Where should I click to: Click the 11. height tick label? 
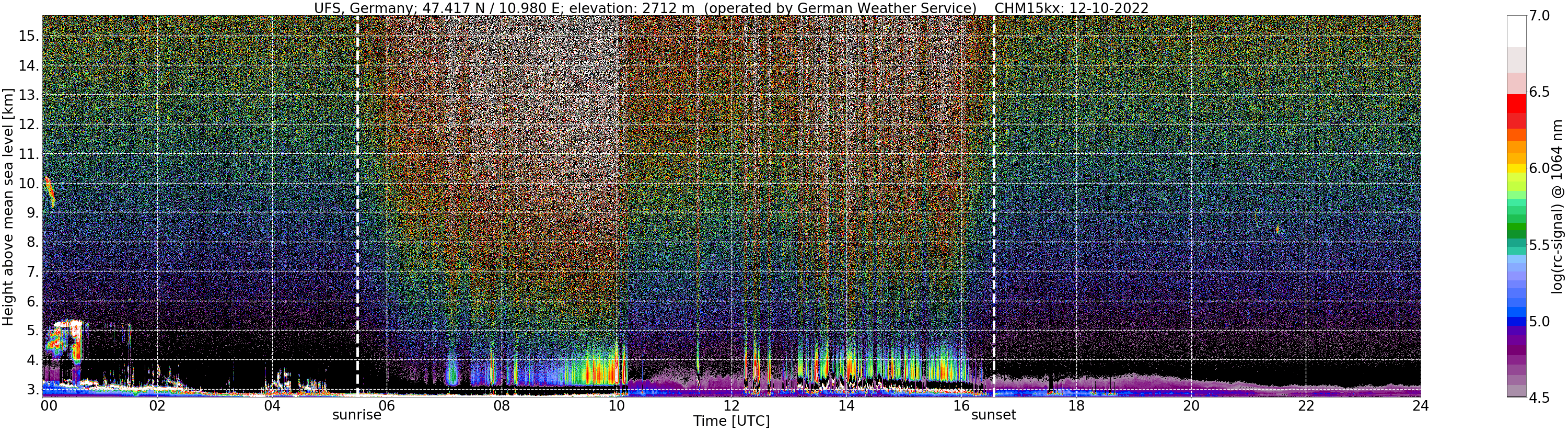[29, 154]
